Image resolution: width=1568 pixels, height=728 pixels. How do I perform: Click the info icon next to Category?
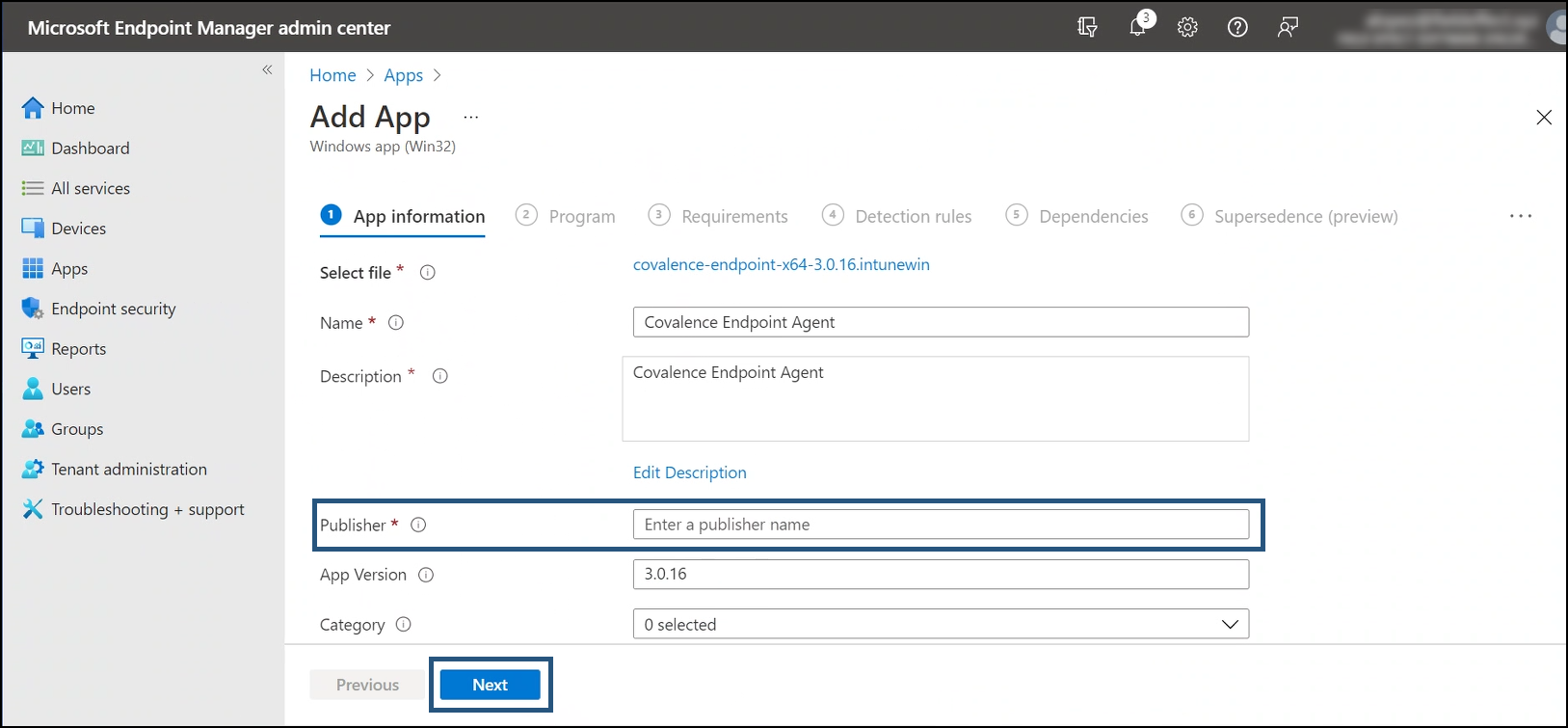coord(404,624)
